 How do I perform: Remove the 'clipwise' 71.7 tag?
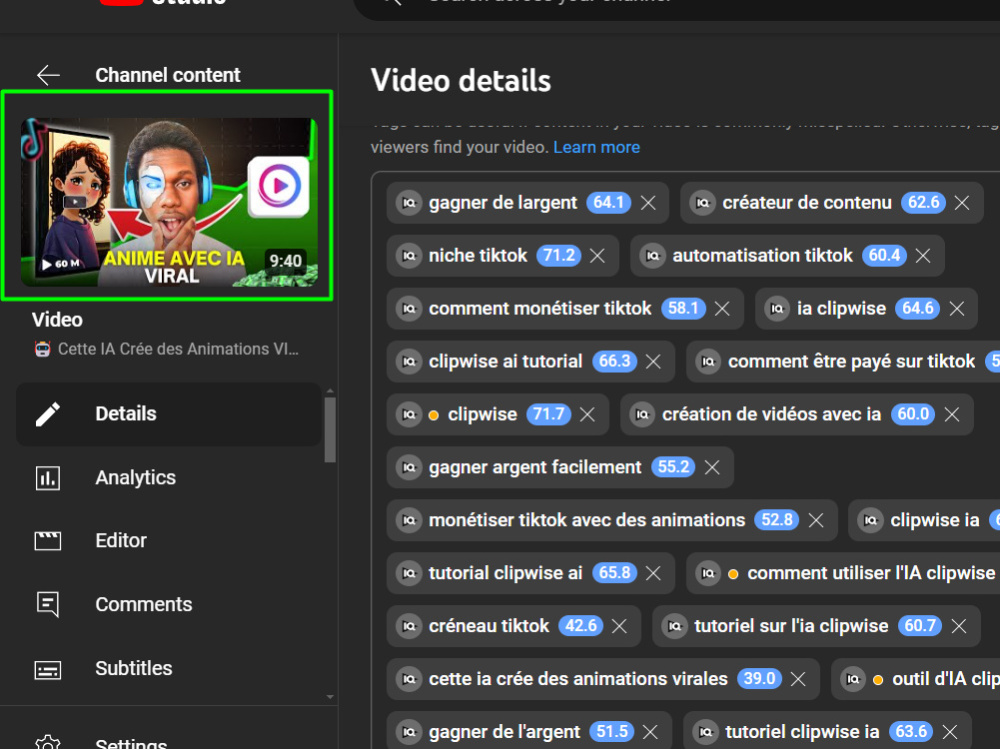pyautogui.click(x=588, y=415)
